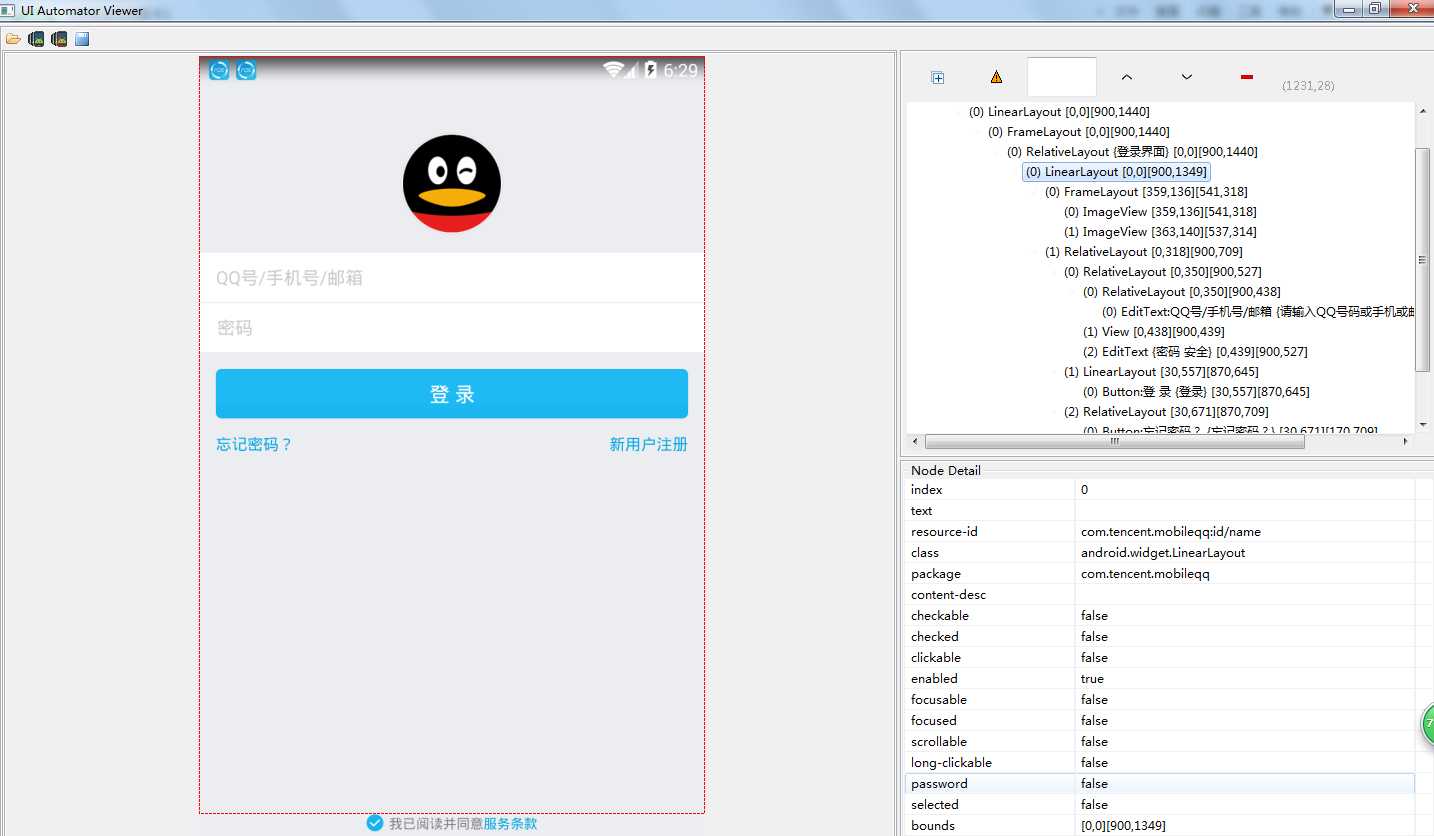Image resolution: width=1434 pixels, height=836 pixels.
Task: Click the expand-all plus icon above the tree
Action: [938, 77]
